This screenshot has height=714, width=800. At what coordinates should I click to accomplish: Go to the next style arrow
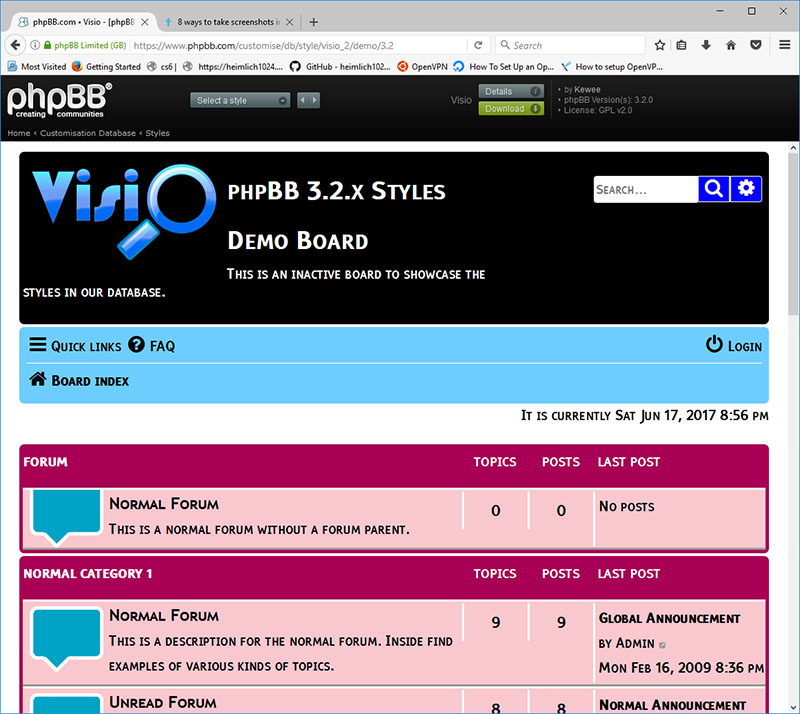click(x=314, y=101)
